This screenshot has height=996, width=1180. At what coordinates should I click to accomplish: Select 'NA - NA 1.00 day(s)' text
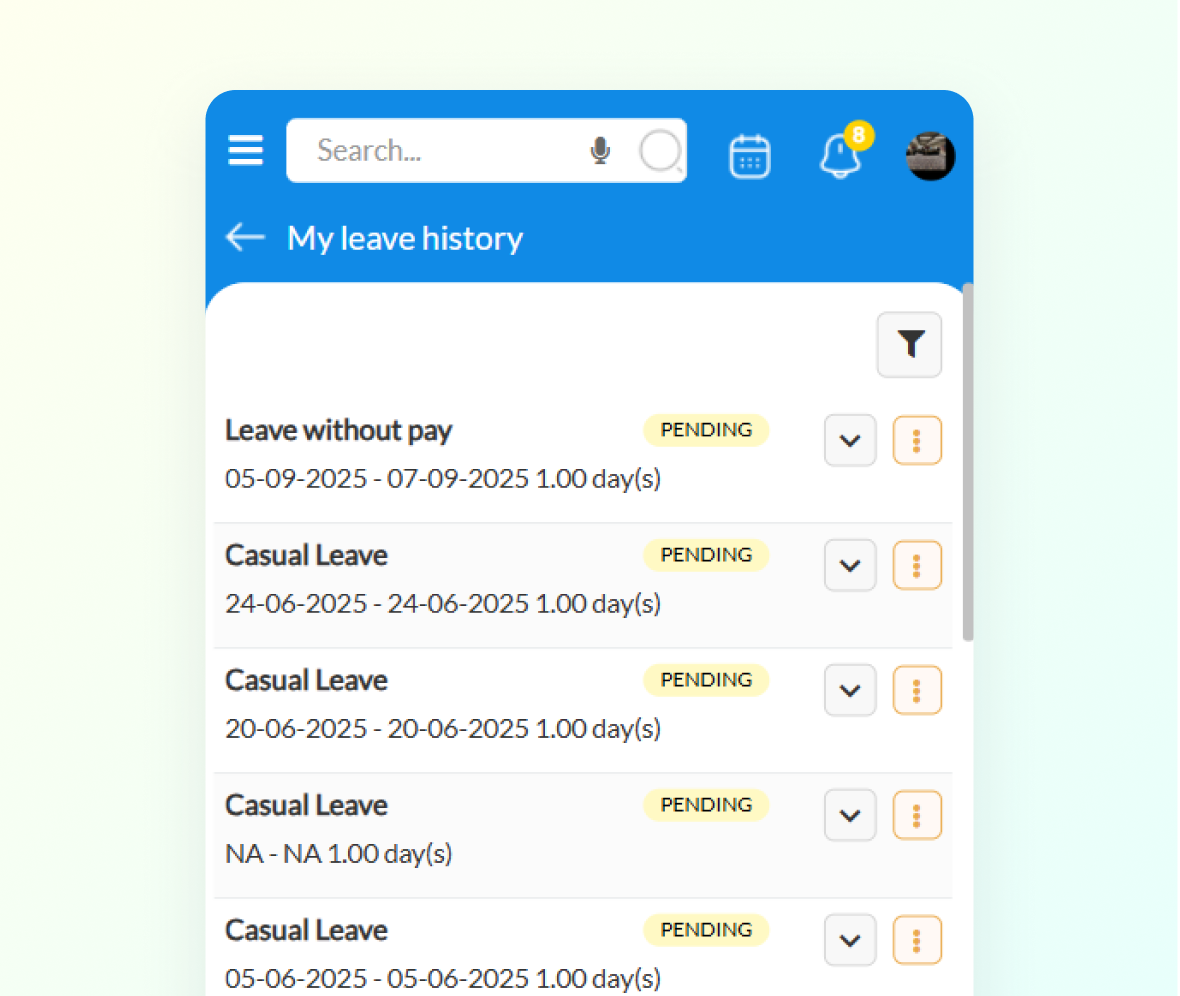coord(339,854)
